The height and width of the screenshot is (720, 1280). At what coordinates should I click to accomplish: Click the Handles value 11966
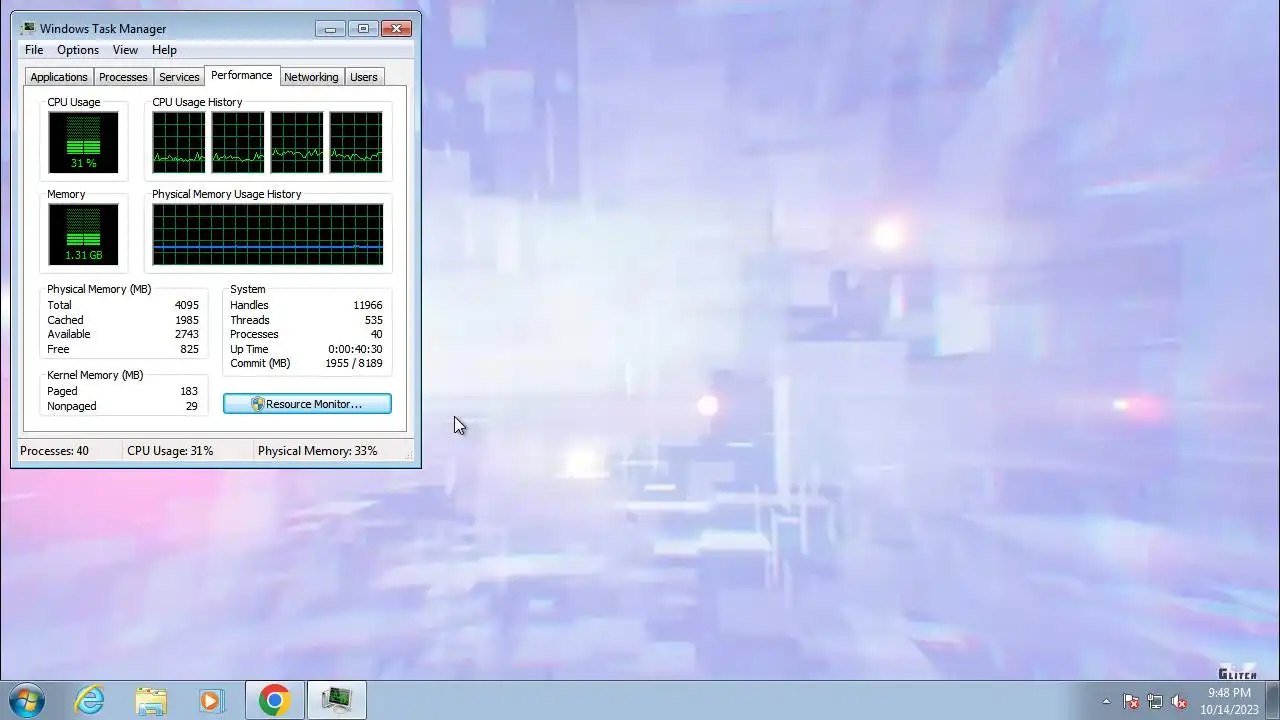(x=367, y=305)
